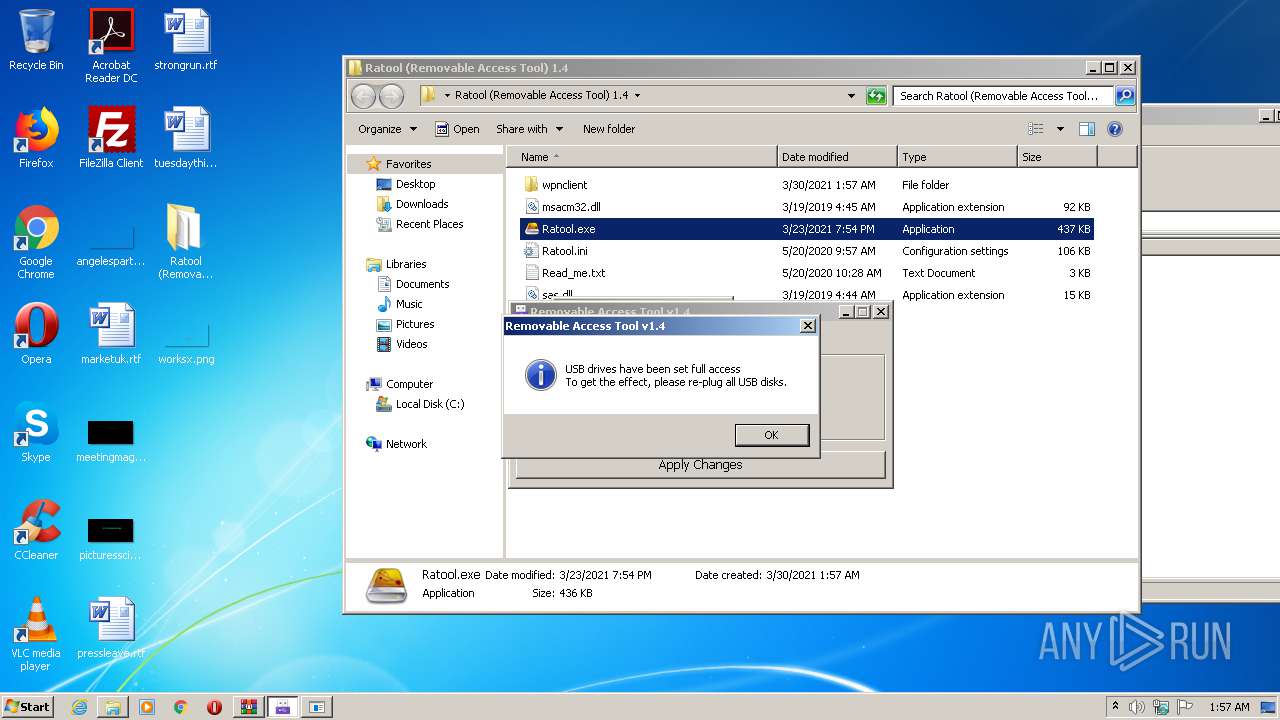Sort by the Size column header
The width and height of the screenshot is (1280, 720).
pyautogui.click(x=1057, y=157)
